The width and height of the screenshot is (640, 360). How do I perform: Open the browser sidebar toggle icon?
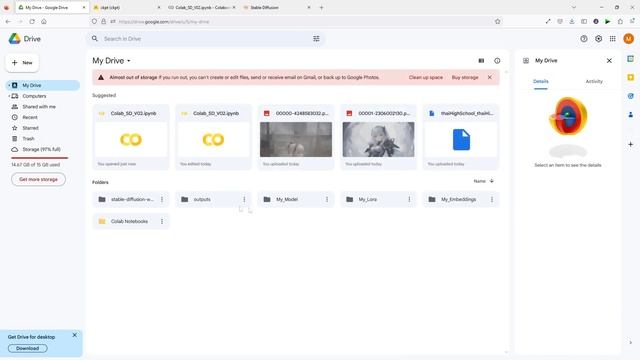pos(584,22)
